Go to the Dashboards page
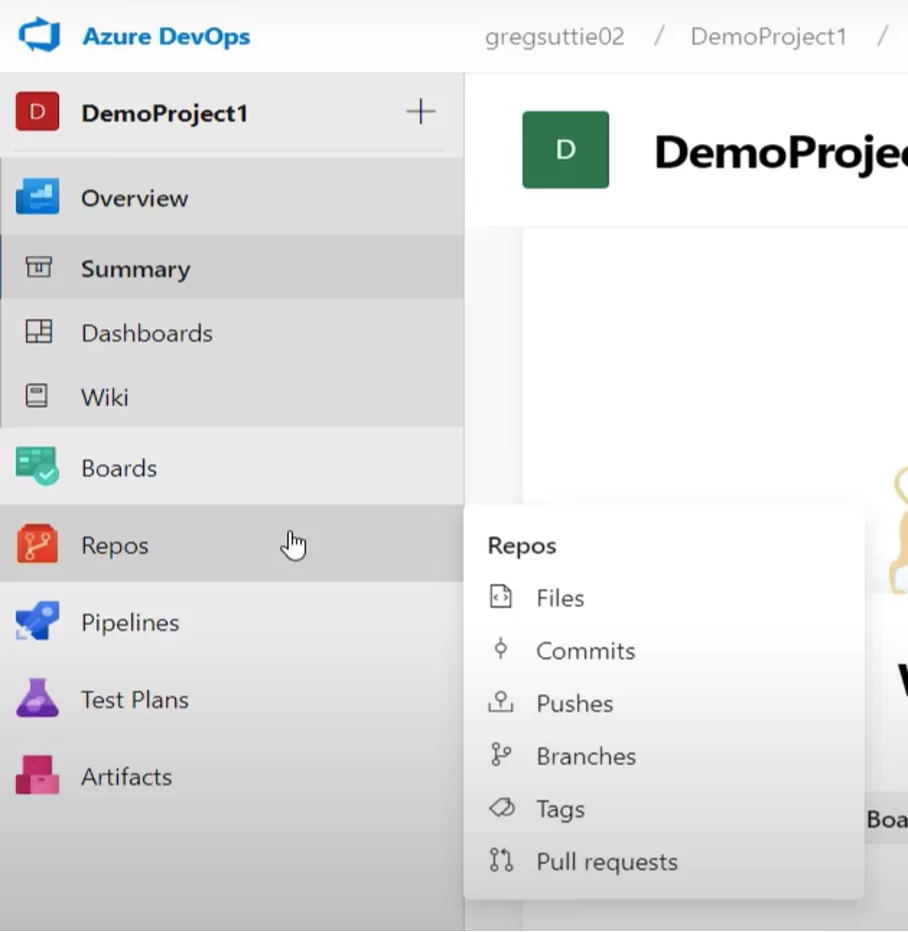This screenshot has height=932, width=908. 146,333
